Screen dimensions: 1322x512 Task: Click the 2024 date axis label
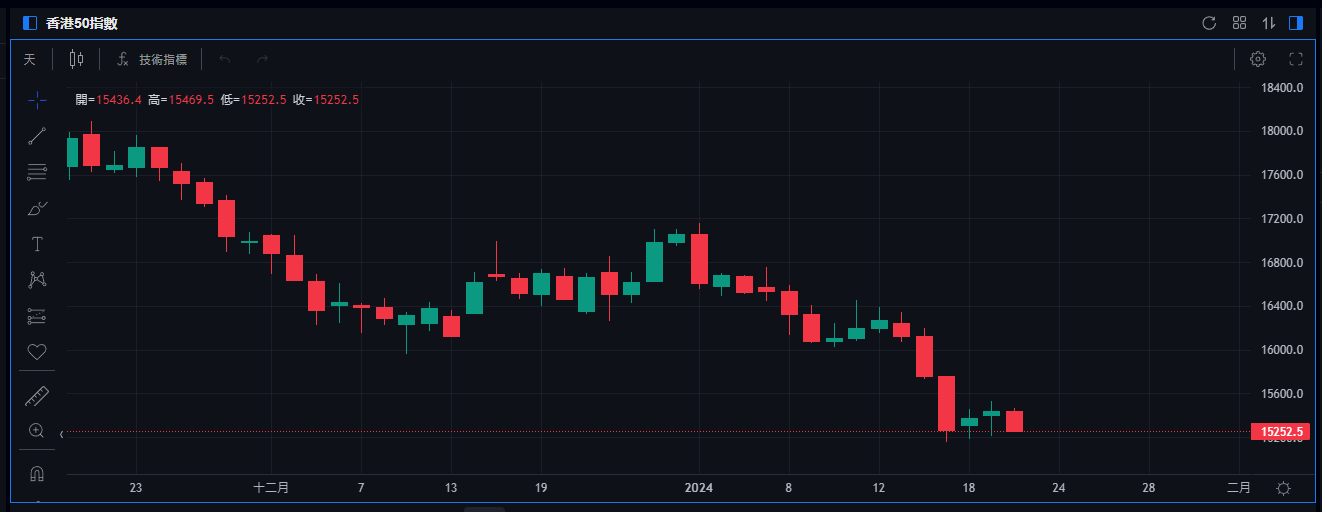[x=699, y=488]
